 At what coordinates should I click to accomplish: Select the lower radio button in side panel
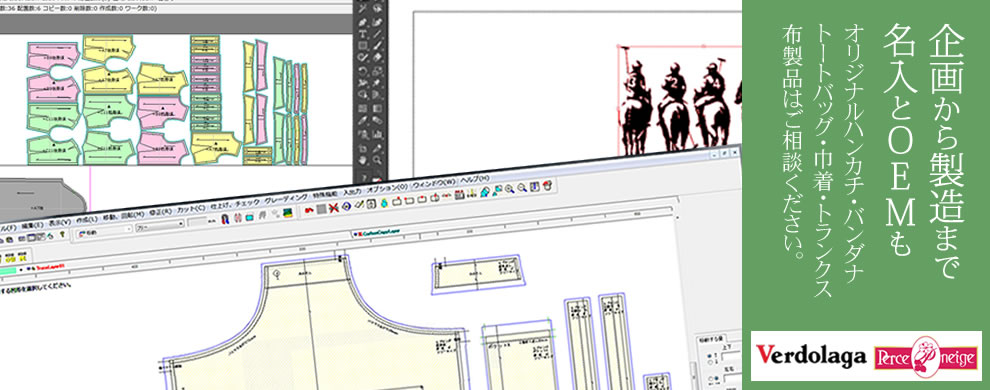click(x=710, y=362)
